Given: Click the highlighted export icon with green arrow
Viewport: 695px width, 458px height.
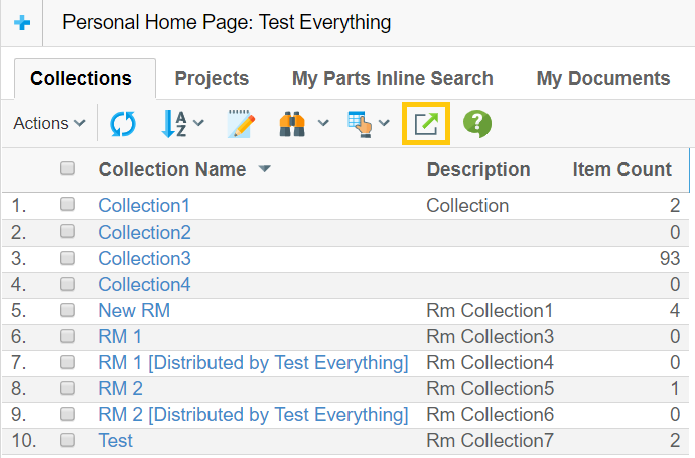Looking at the screenshot, I should [425, 124].
